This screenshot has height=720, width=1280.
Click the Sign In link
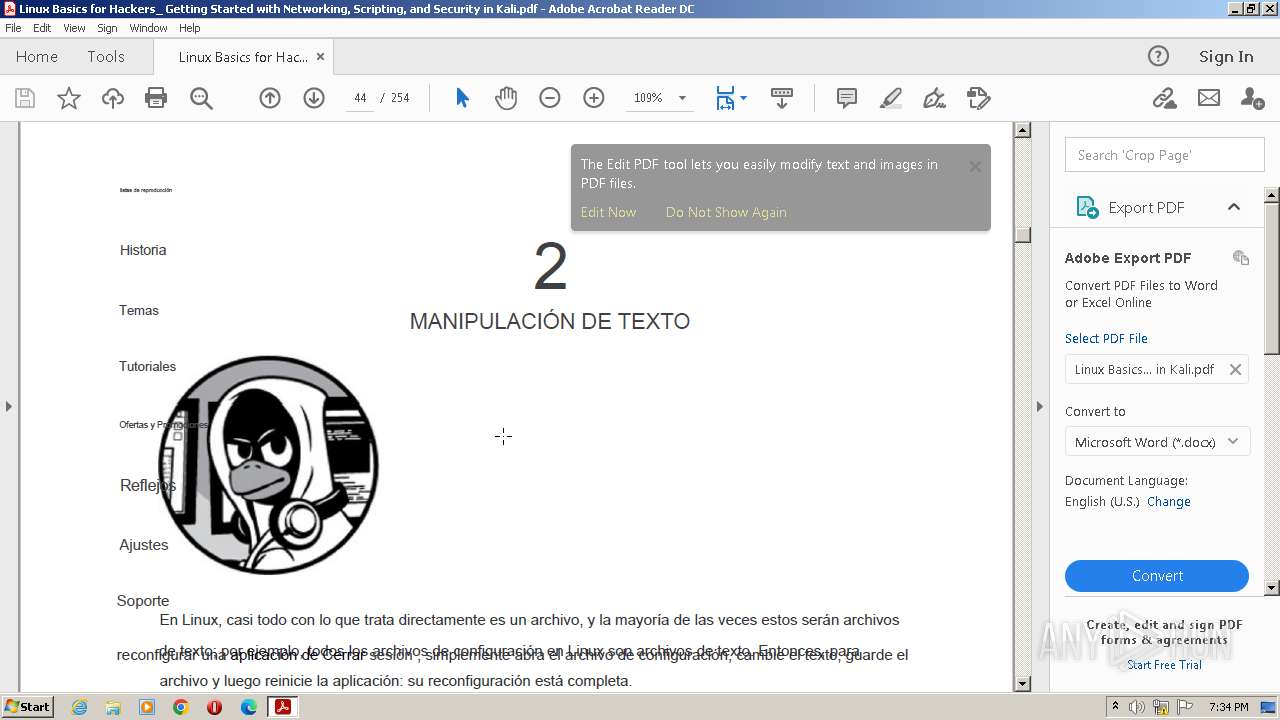point(1226,56)
